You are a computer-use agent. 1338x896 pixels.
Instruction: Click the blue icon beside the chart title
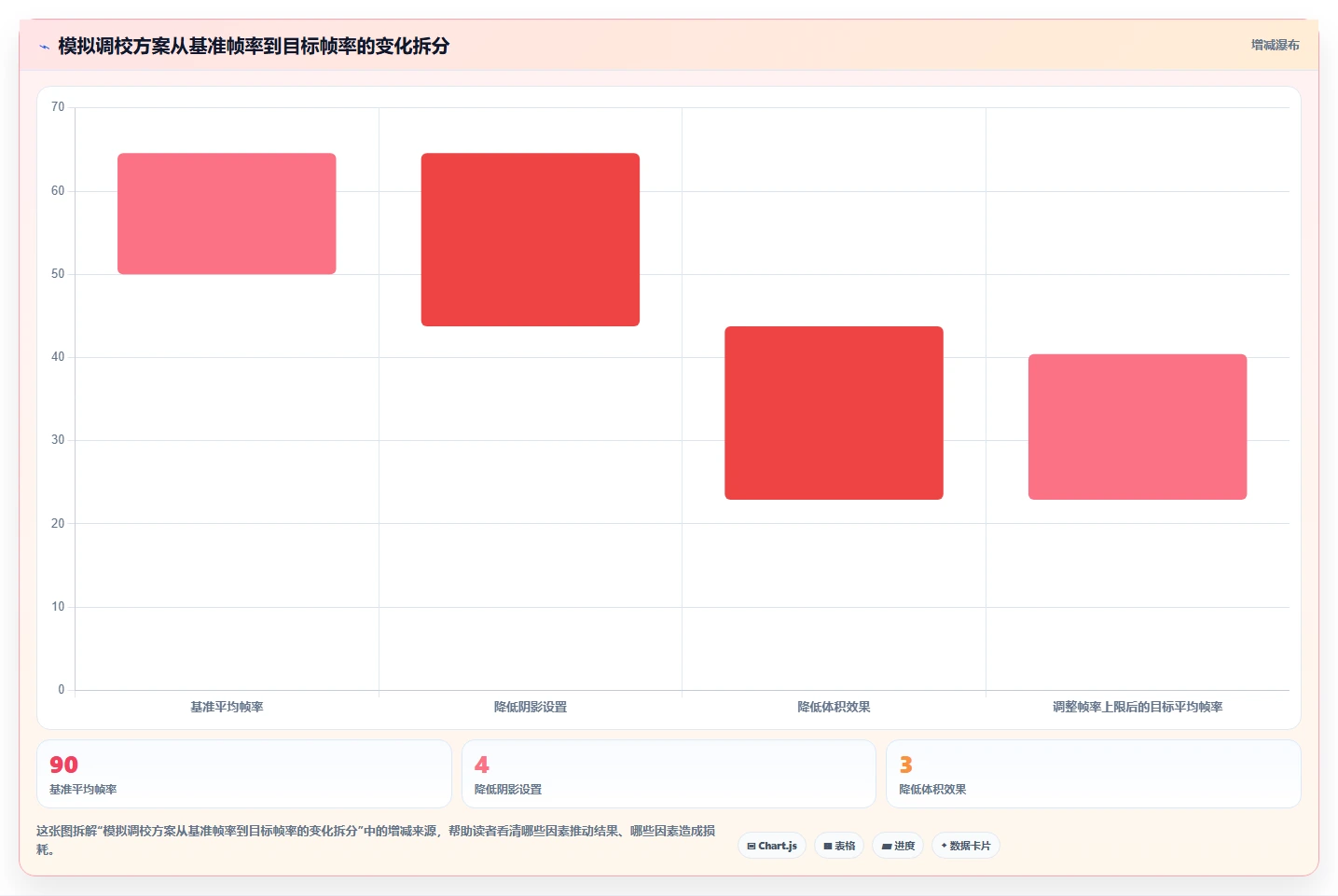[x=44, y=47]
